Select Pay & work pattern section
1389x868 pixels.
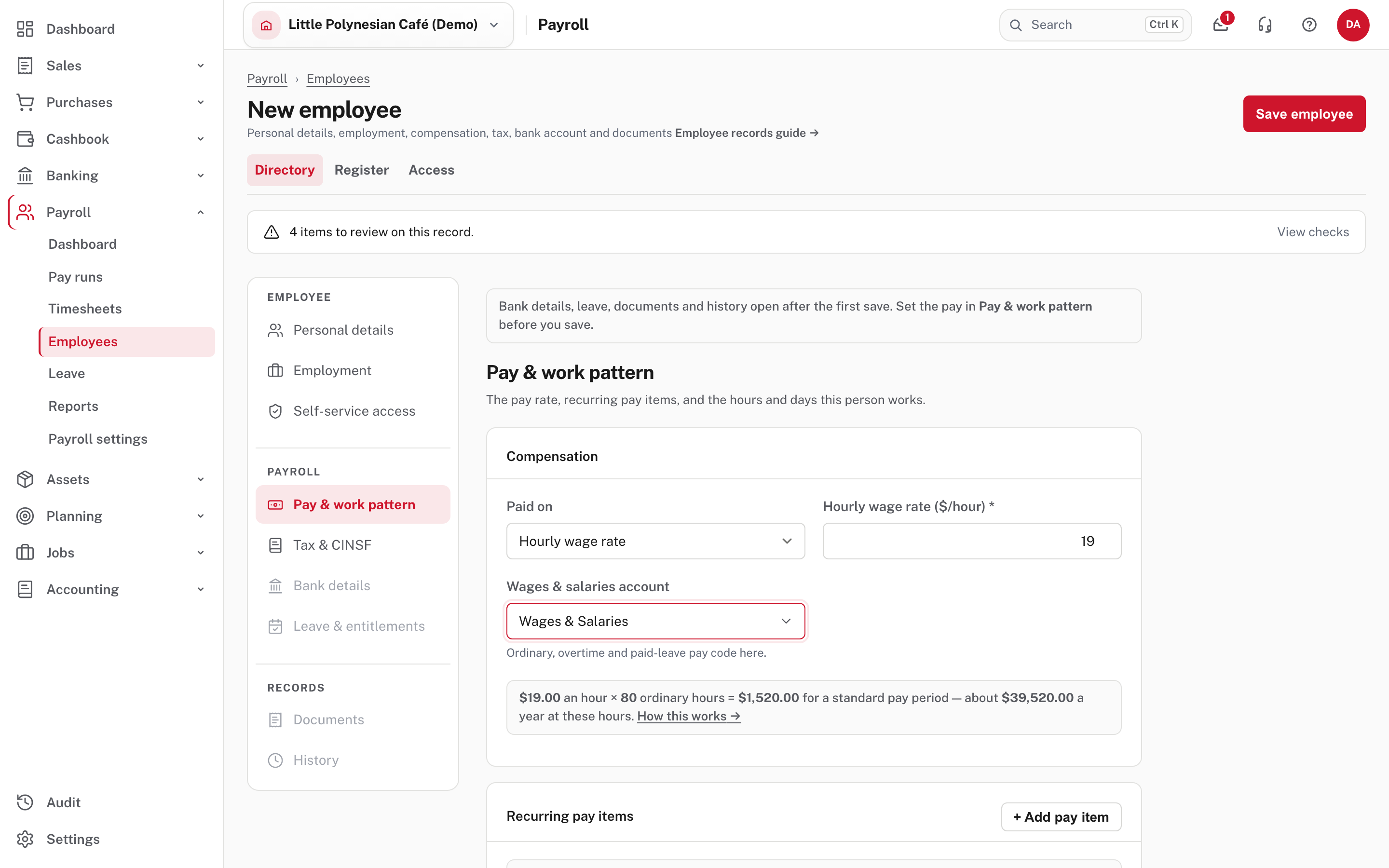[353, 504]
